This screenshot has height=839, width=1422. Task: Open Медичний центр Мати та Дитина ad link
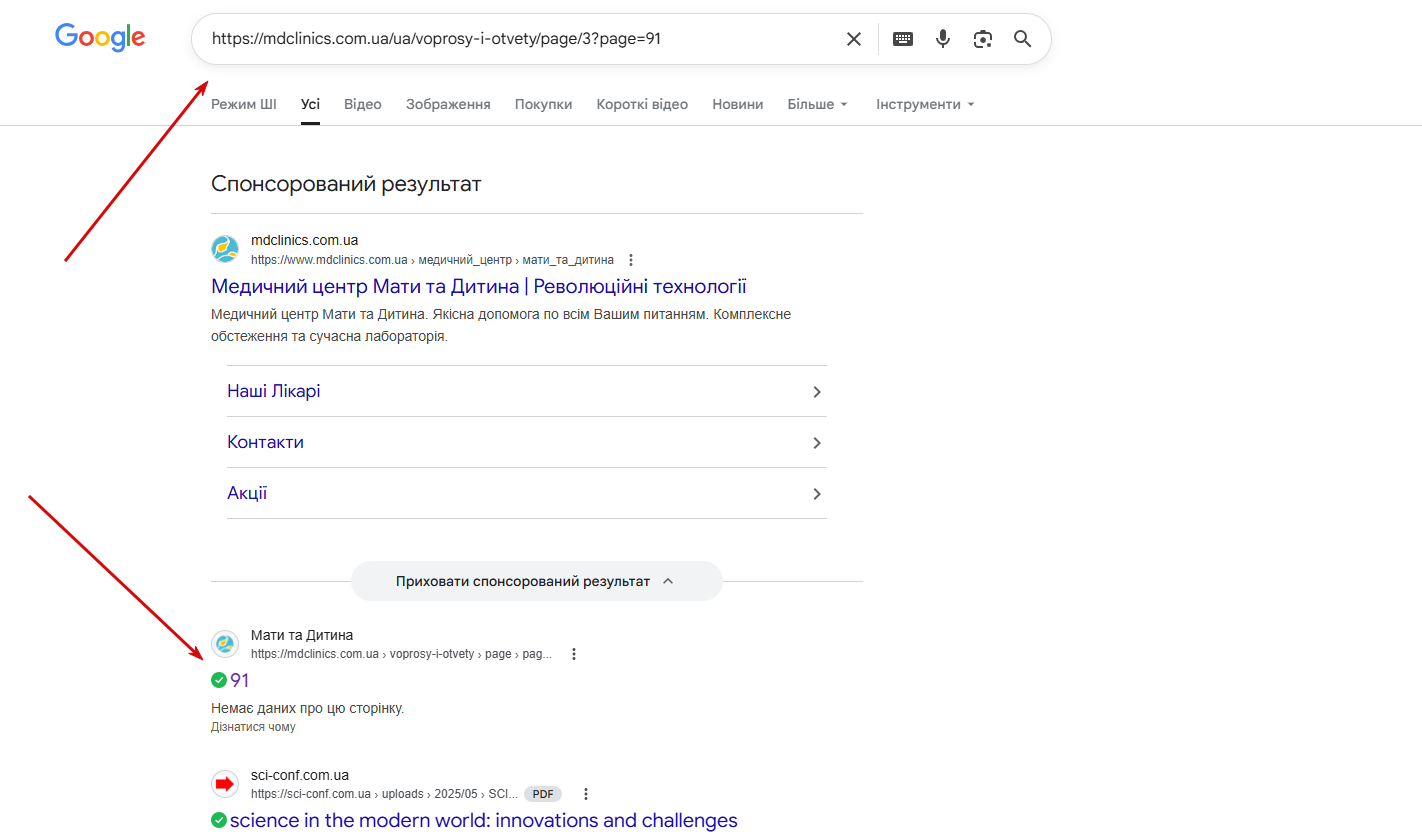pyautogui.click(x=479, y=287)
